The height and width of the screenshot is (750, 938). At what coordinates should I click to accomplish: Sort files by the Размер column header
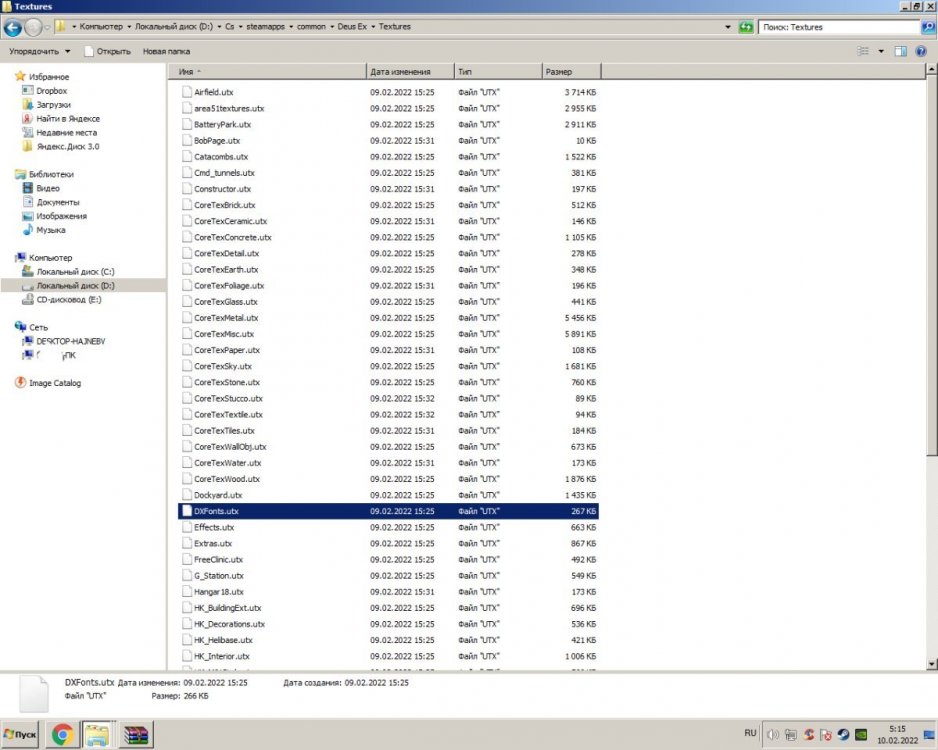pos(571,72)
